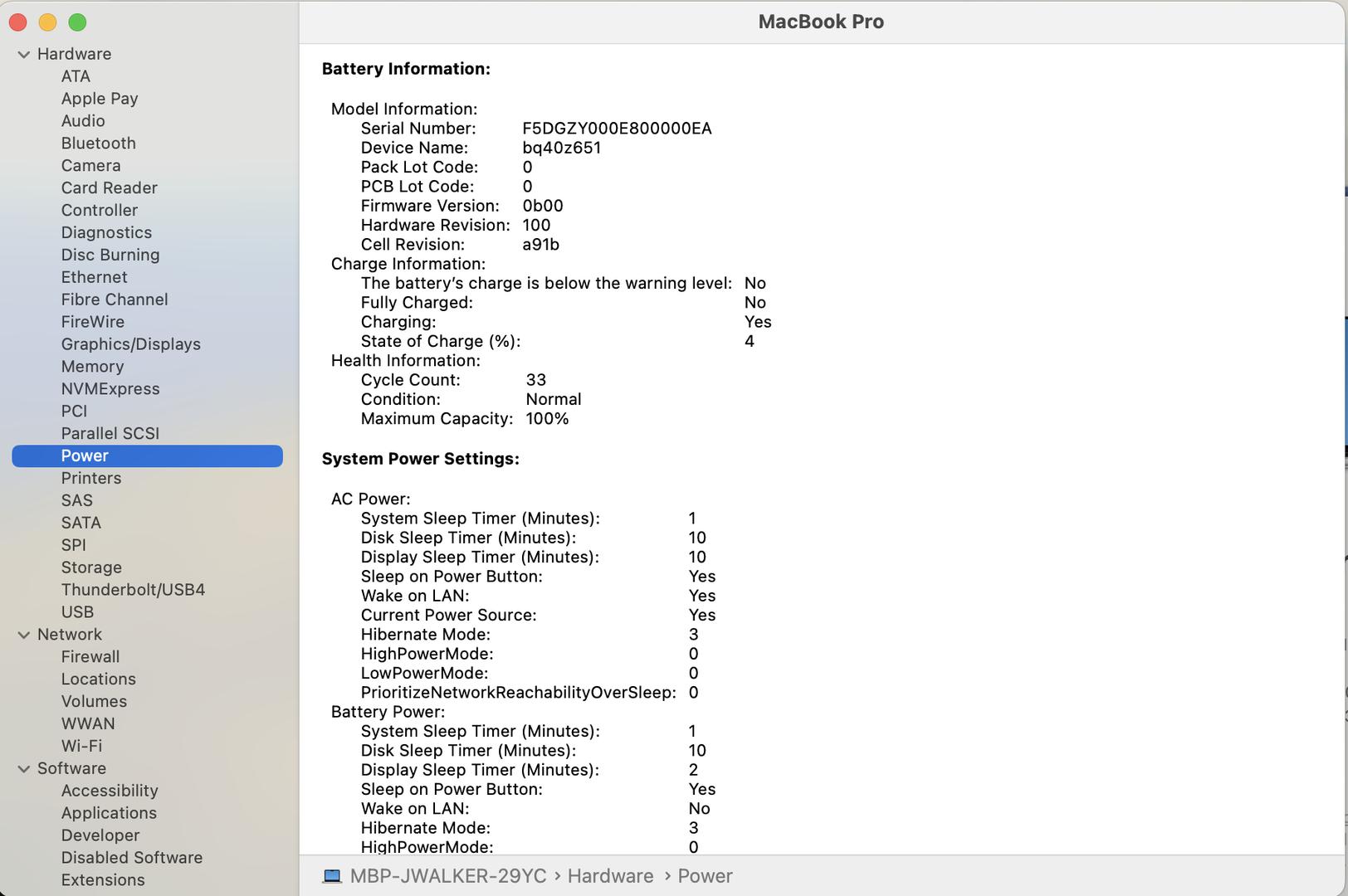Click the MacBook Pro window title

(x=821, y=22)
